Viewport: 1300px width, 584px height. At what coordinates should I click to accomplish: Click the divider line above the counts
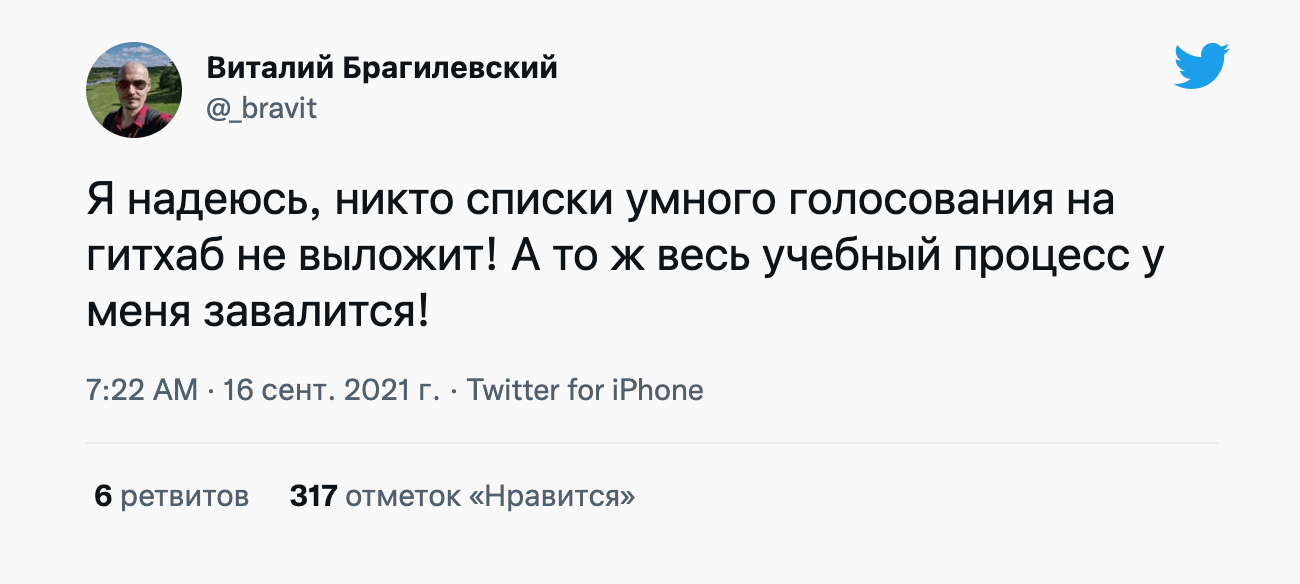(650, 442)
